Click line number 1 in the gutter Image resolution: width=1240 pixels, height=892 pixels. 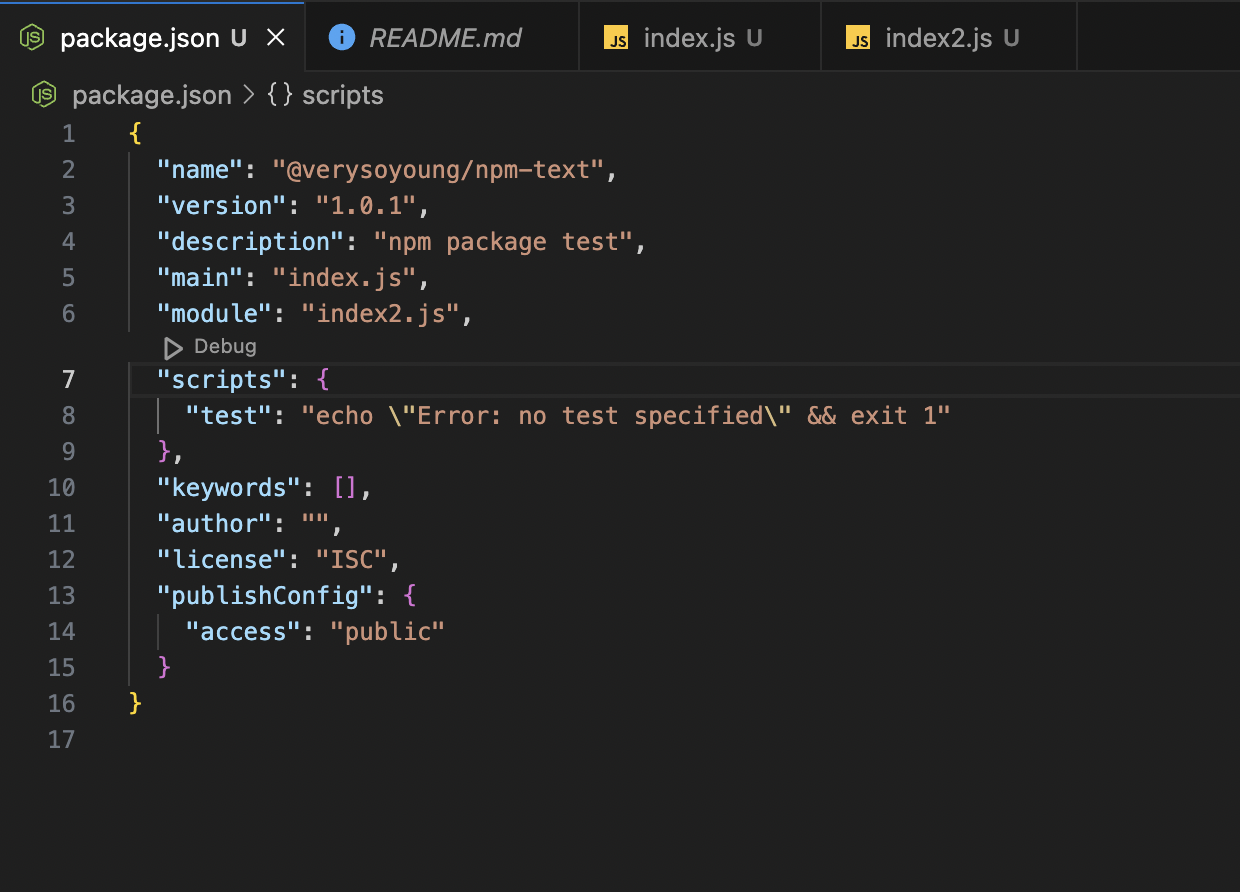69,134
